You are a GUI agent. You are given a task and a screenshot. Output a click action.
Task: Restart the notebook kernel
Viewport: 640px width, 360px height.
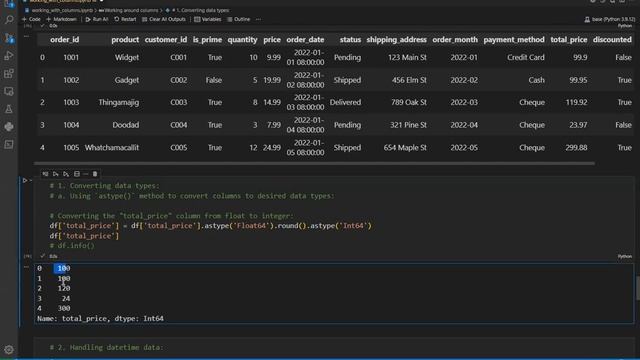tap(125, 19)
